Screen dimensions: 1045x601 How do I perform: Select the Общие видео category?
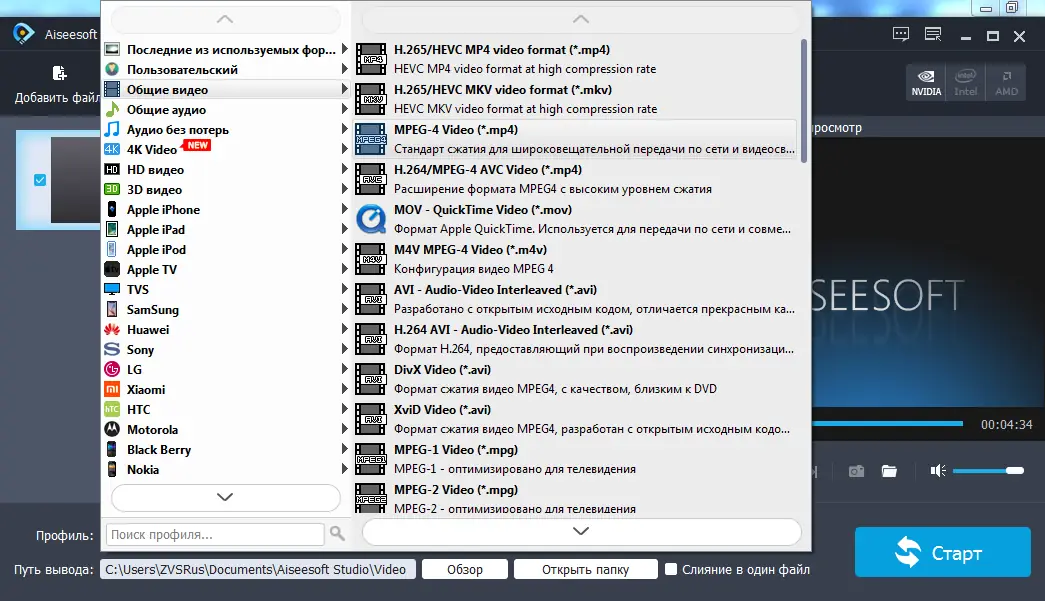coord(226,89)
